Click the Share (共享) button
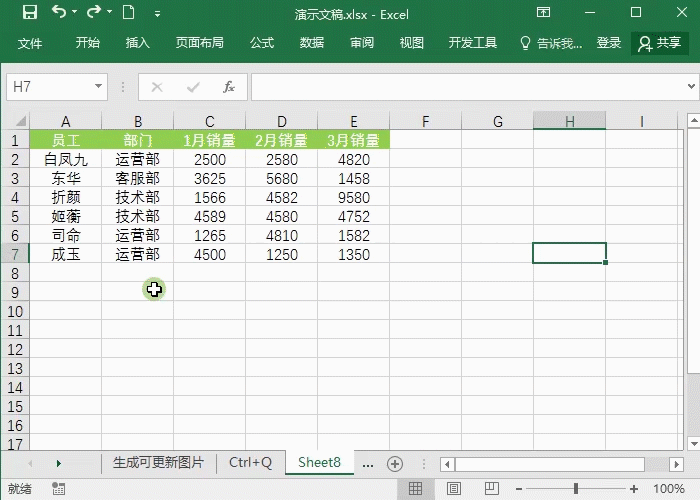Viewport: 700px width, 500px height. (660, 43)
